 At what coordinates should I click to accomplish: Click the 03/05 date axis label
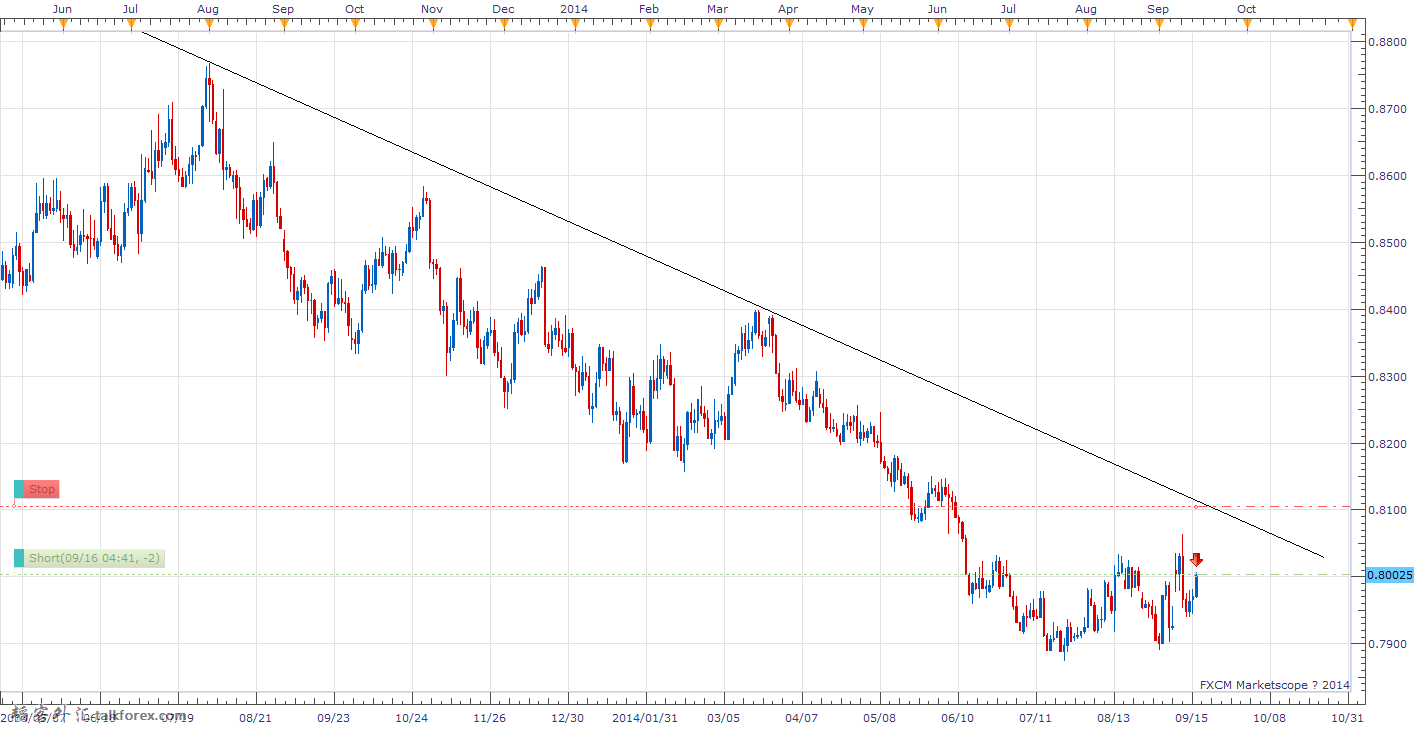pos(724,717)
